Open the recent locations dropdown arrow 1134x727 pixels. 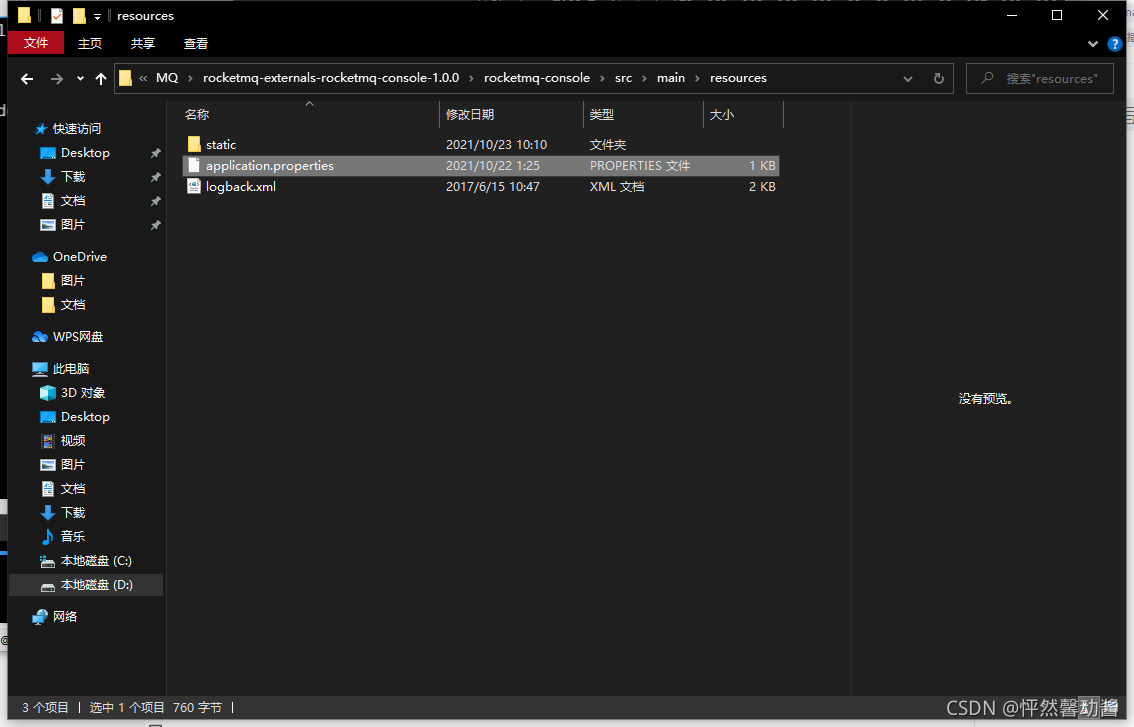tap(80, 79)
